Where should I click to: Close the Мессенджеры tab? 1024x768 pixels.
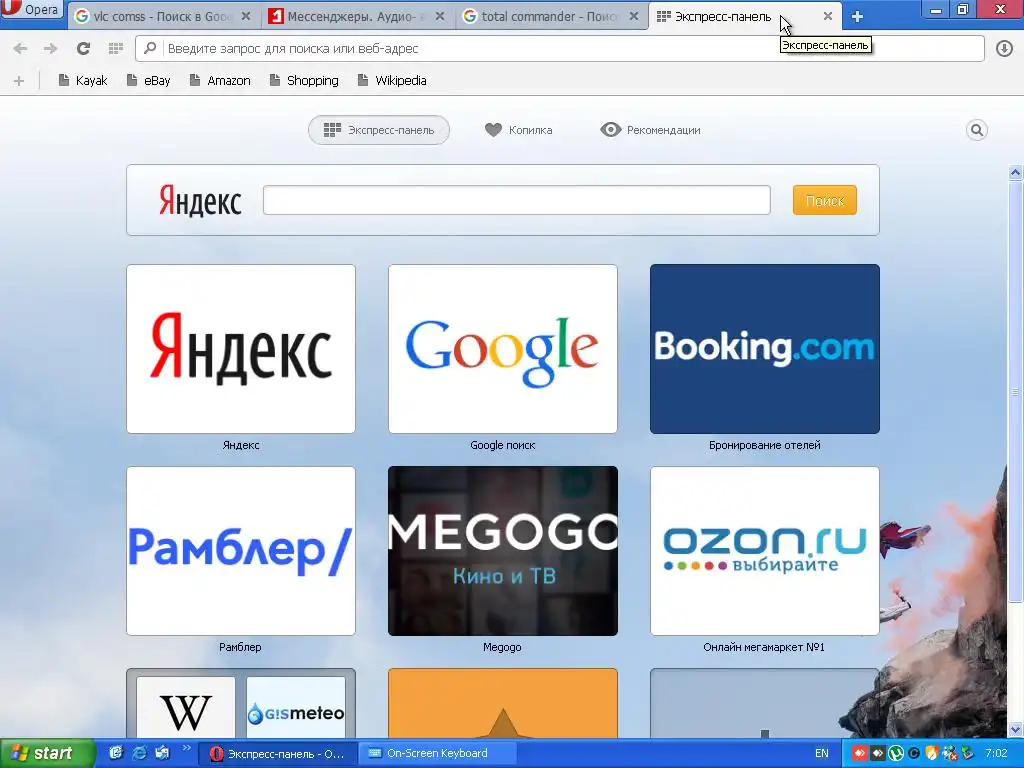coord(440,16)
